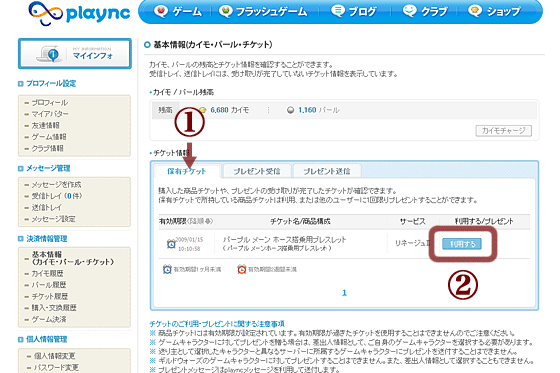The image size is (560, 373).
Task: Open the ゲーム menu in top navigation
Action: tap(178, 12)
